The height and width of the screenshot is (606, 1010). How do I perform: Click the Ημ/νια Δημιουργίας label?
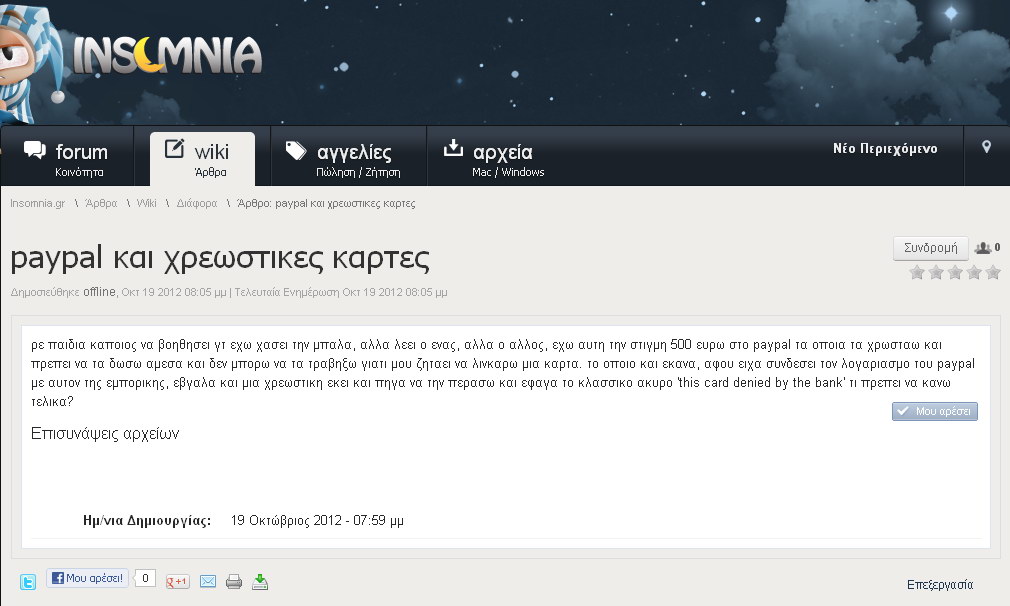(x=147, y=520)
